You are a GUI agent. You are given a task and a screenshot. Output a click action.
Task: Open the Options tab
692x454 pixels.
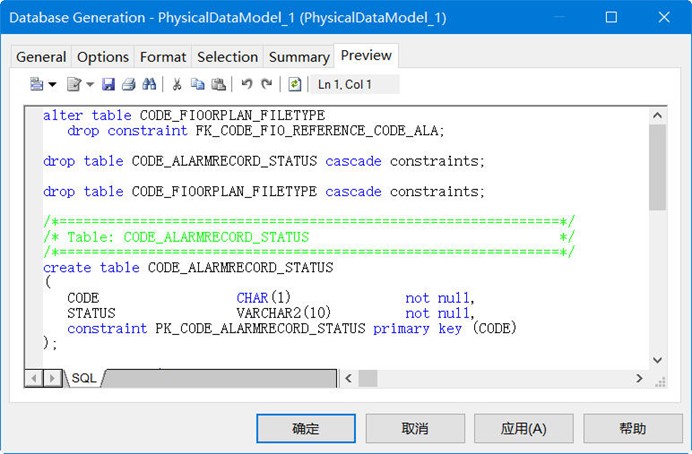[103, 57]
